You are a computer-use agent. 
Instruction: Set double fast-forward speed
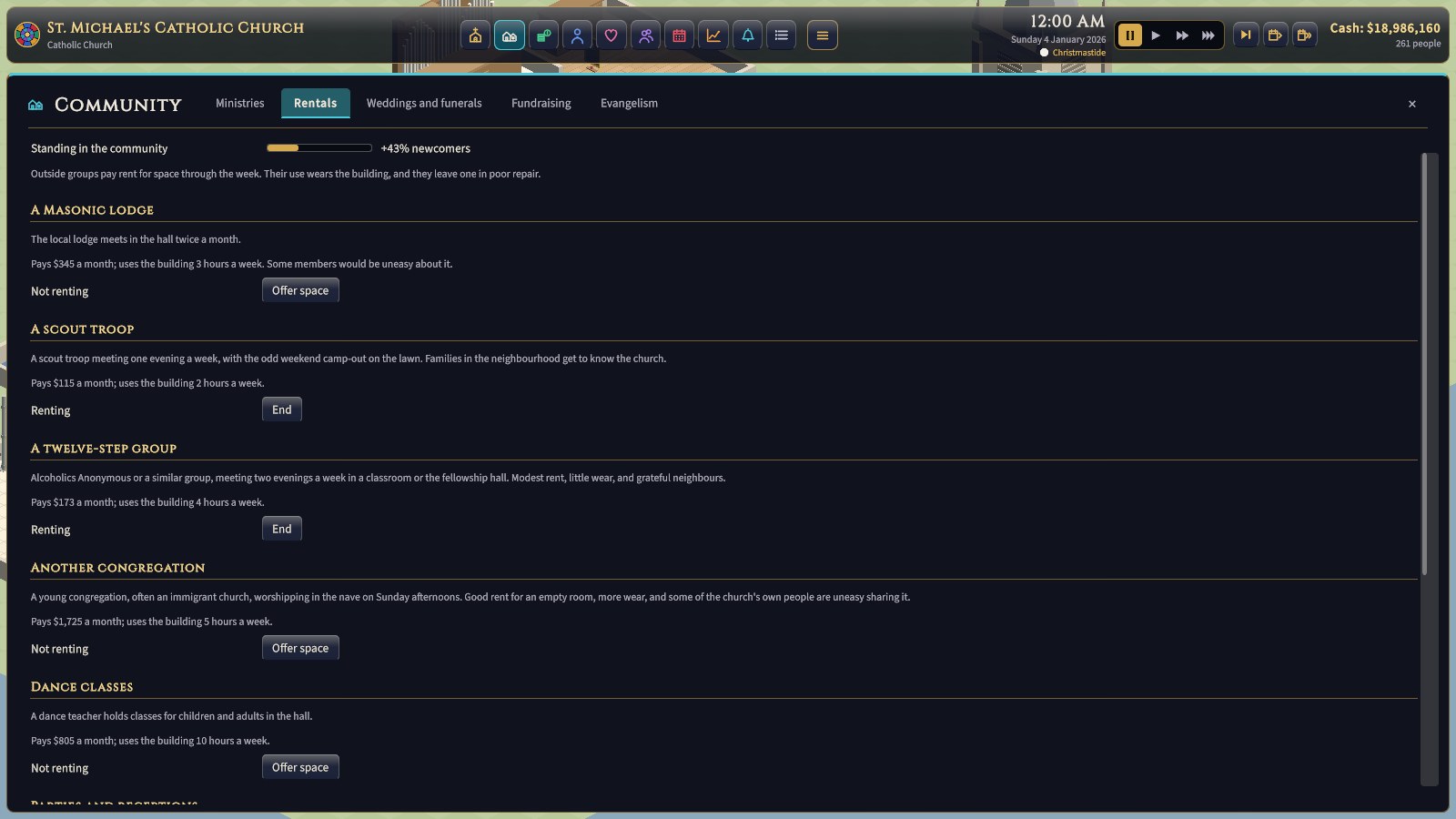point(1182,35)
